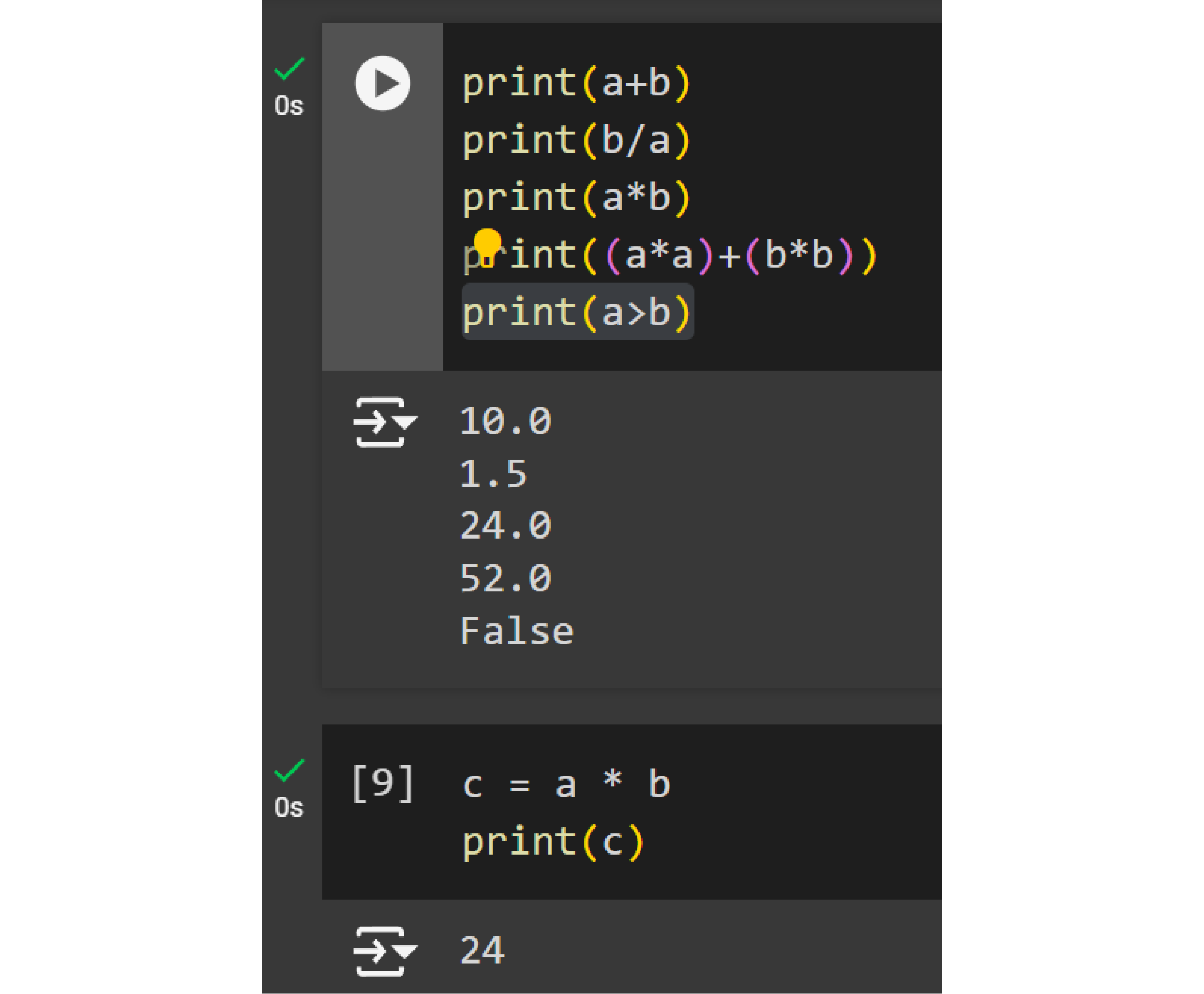The height and width of the screenshot is (994, 1204).
Task: Place cursor in print(b/a) line
Action: point(576,140)
